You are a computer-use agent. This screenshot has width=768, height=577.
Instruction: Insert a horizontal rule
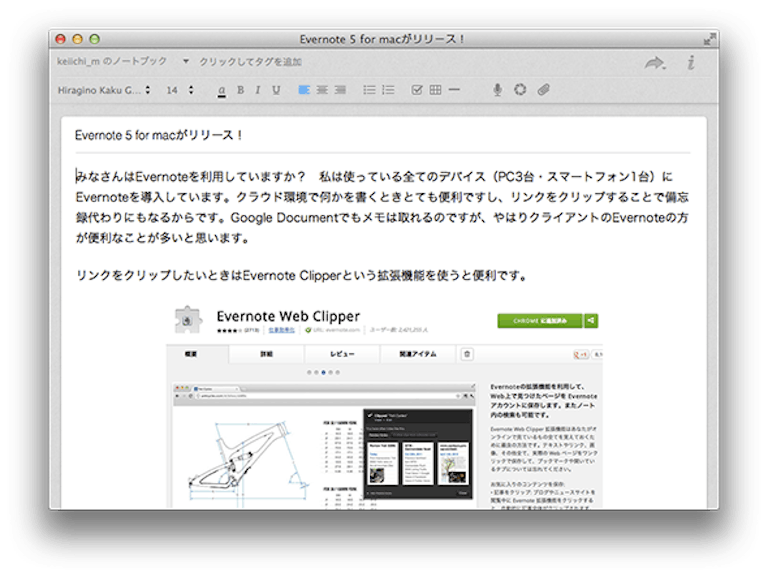(x=454, y=90)
